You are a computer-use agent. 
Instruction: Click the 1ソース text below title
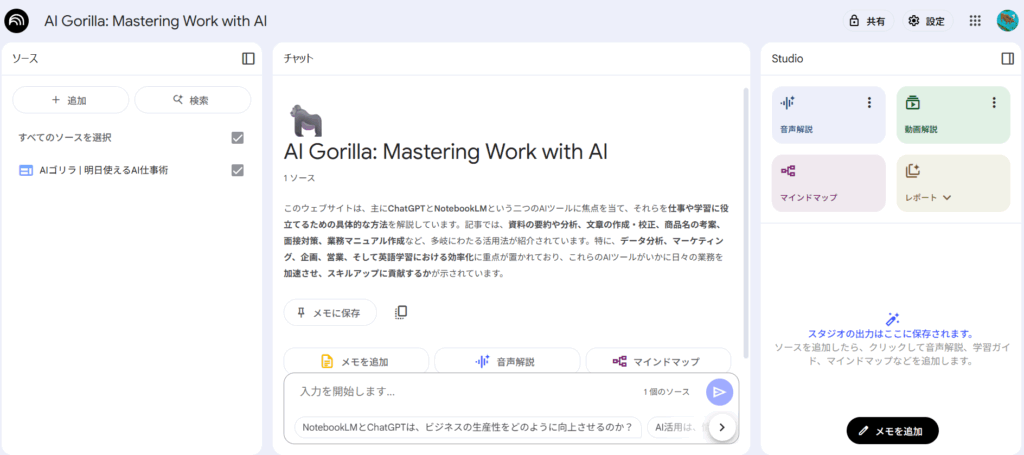point(299,178)
